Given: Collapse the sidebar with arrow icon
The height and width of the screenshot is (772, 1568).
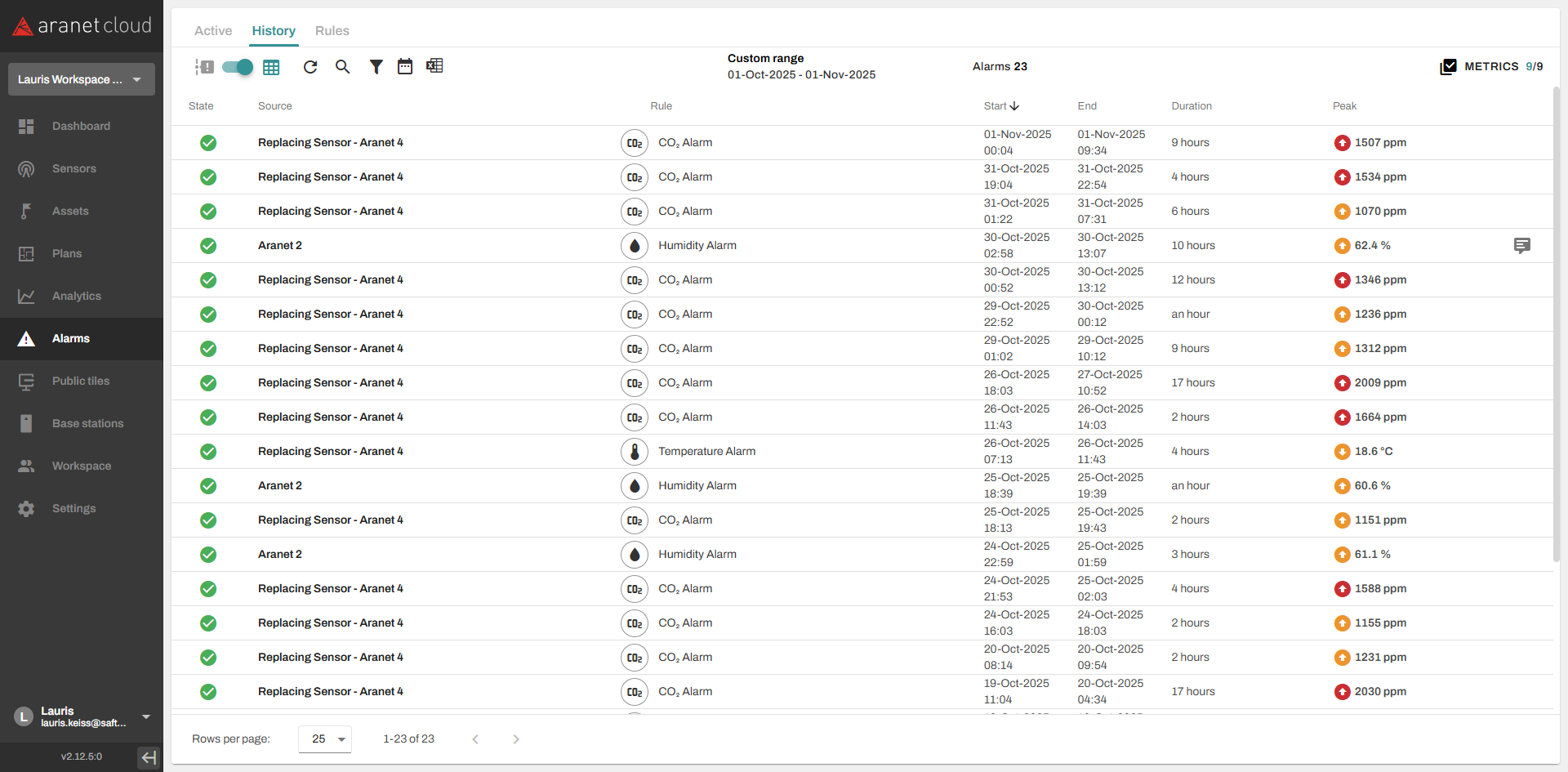Looking at the screenshot, I should (x=149, y=757).
